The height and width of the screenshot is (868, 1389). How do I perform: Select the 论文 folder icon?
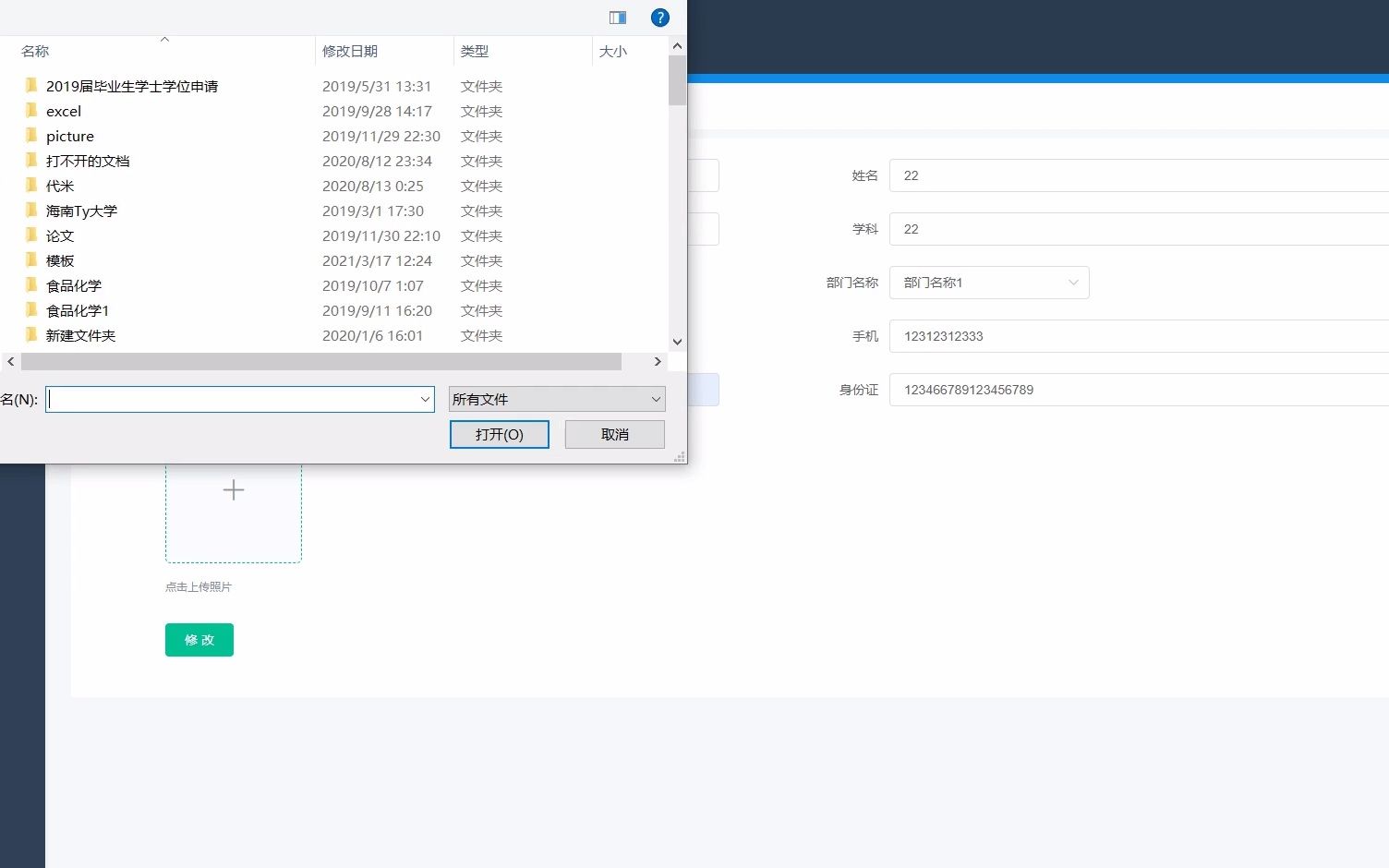pos(31,235)
